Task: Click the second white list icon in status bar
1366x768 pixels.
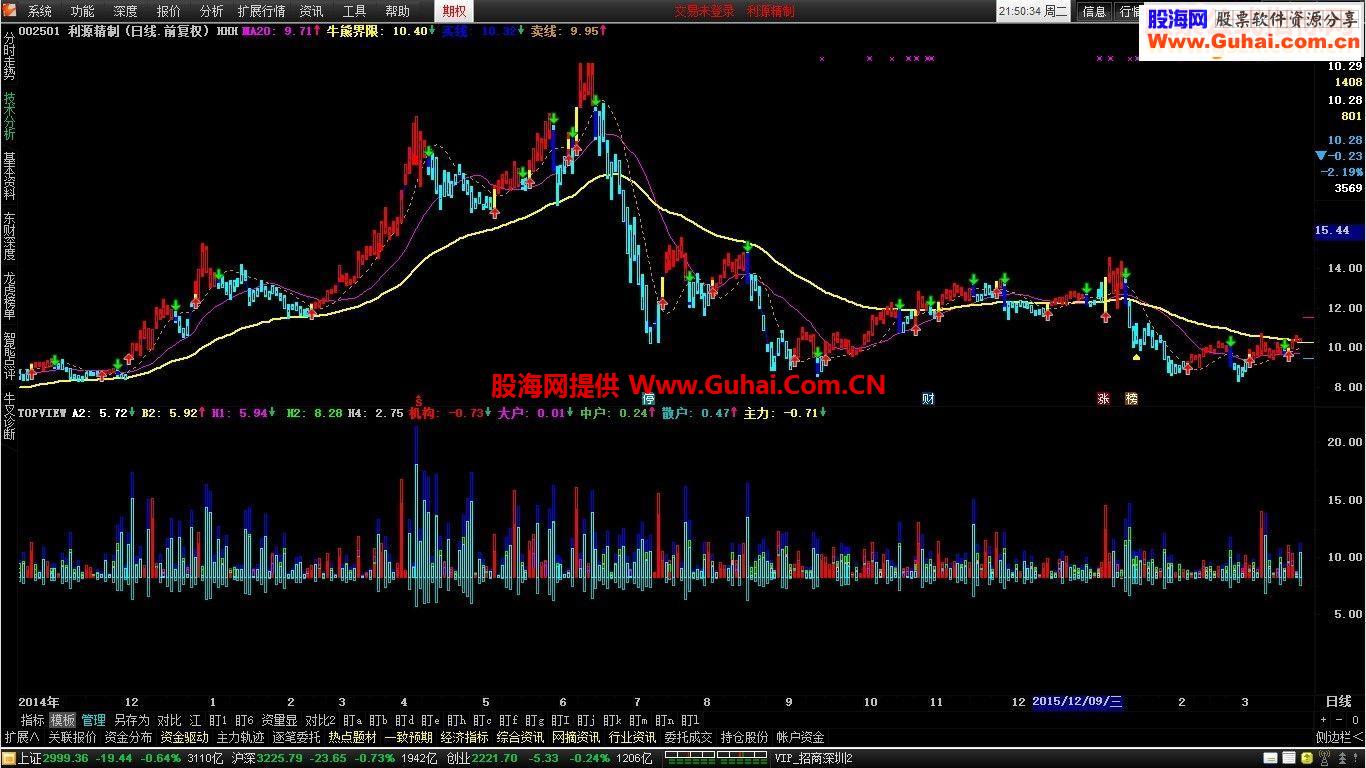Action: point(1289,759)
